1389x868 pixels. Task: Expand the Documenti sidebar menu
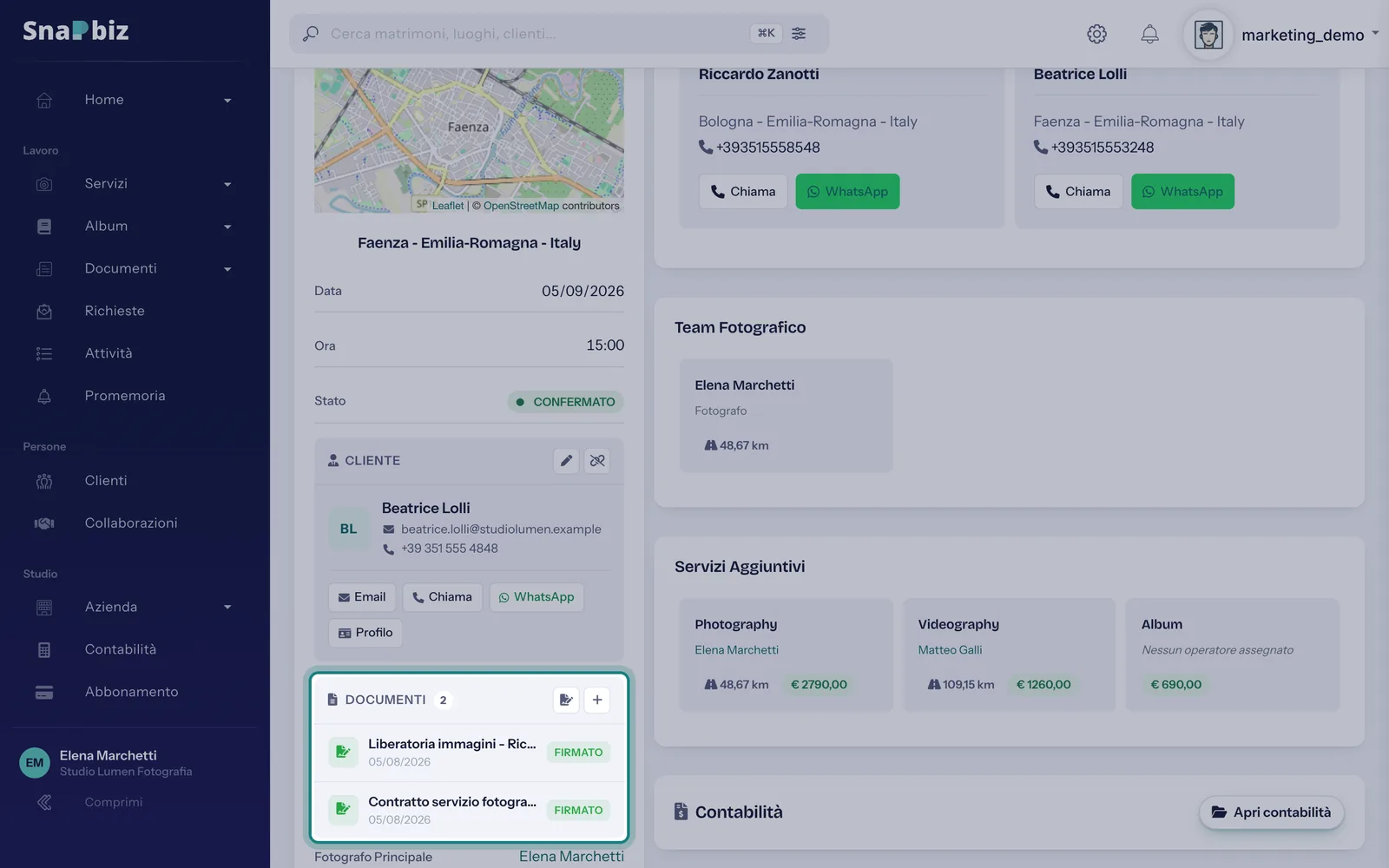(134, 269)
